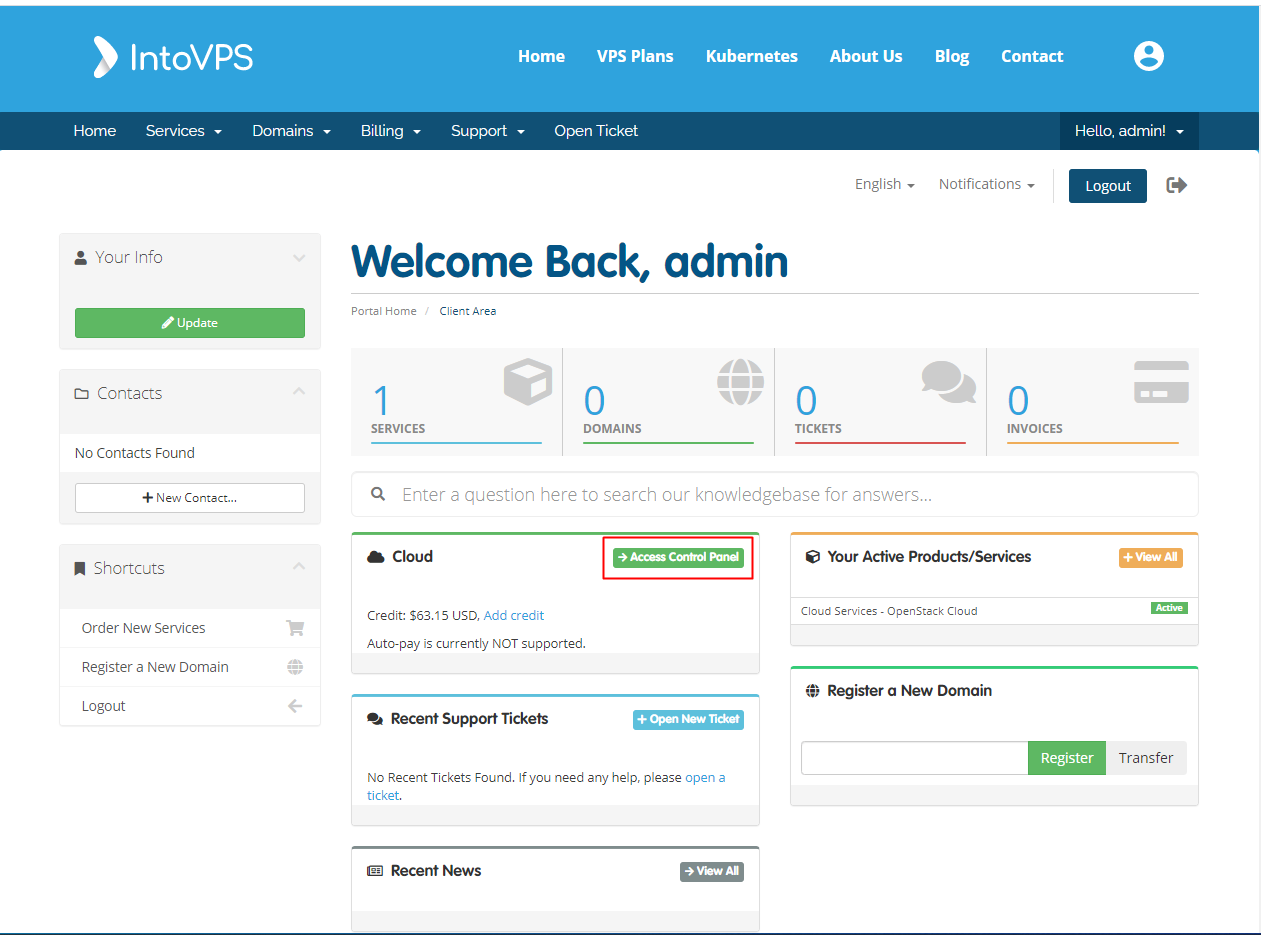Click the Add credit link
The width and height of the screenshot is (1261, 935).
tap(514, 615)
